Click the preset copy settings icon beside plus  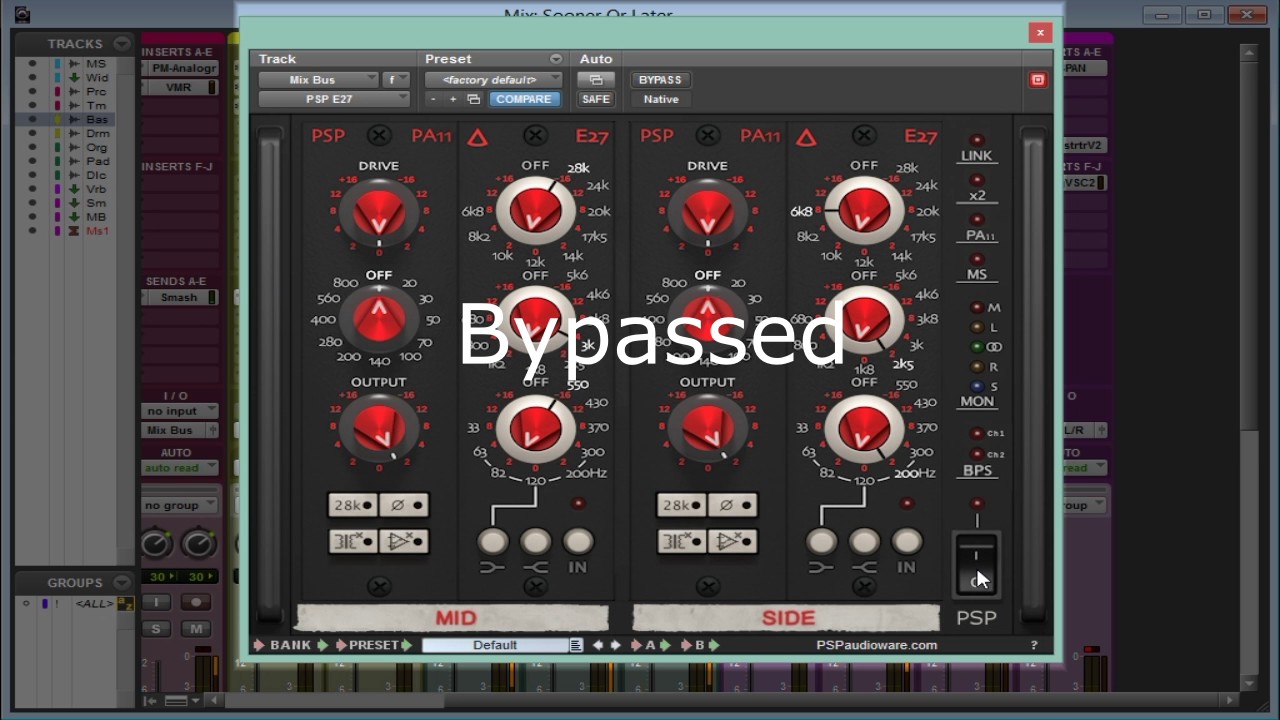(474, 99)
